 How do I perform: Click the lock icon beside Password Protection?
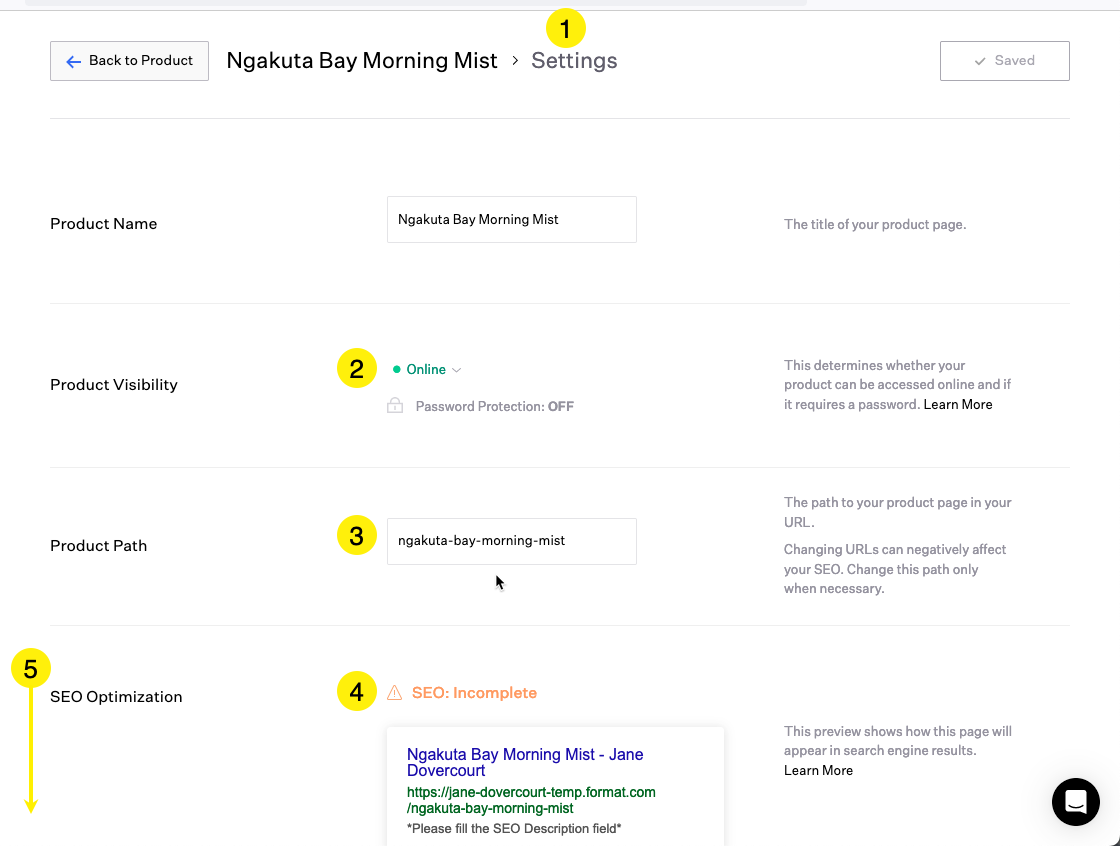(x=395, y=406)
